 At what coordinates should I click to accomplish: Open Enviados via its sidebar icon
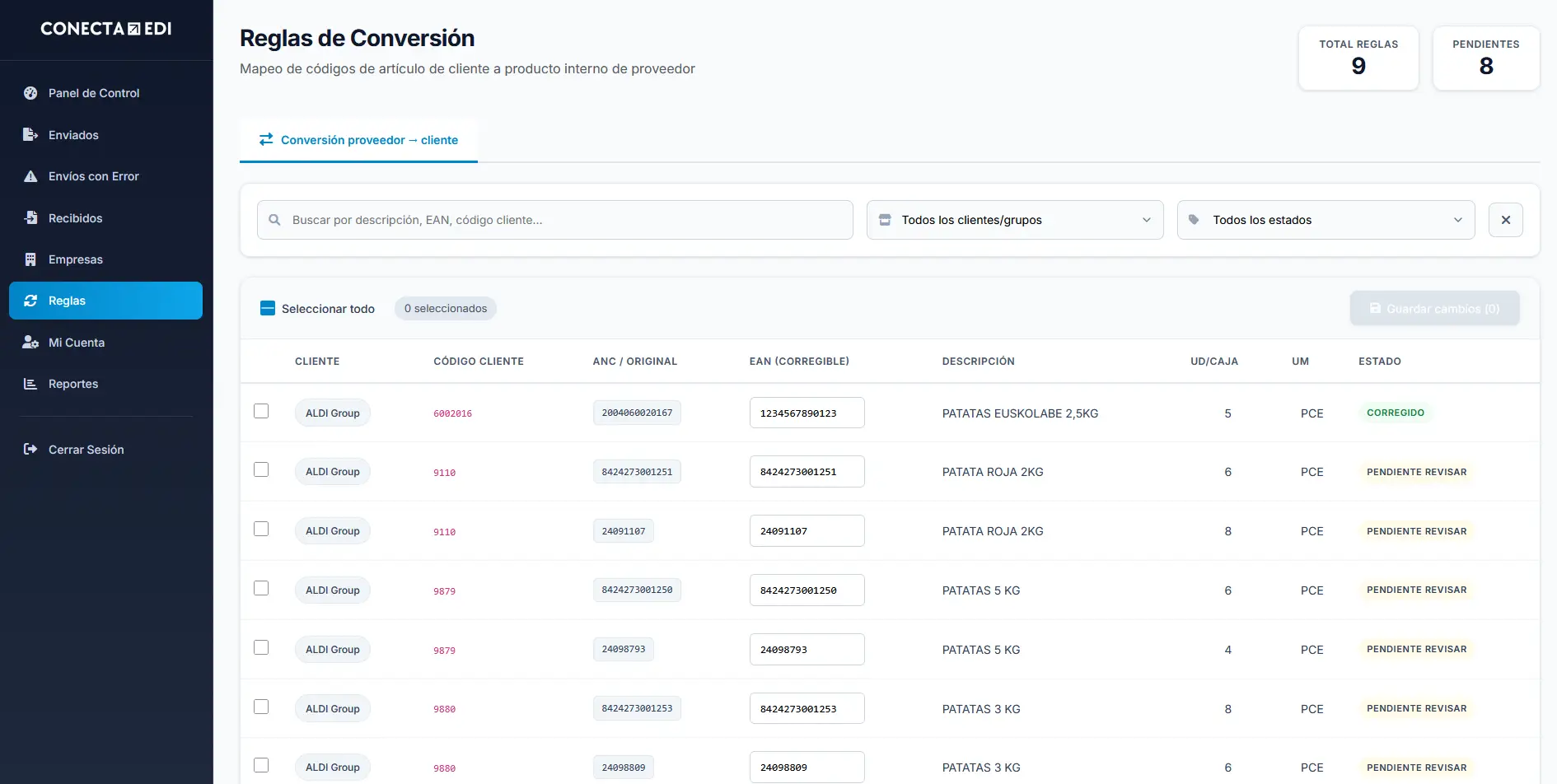30,135
